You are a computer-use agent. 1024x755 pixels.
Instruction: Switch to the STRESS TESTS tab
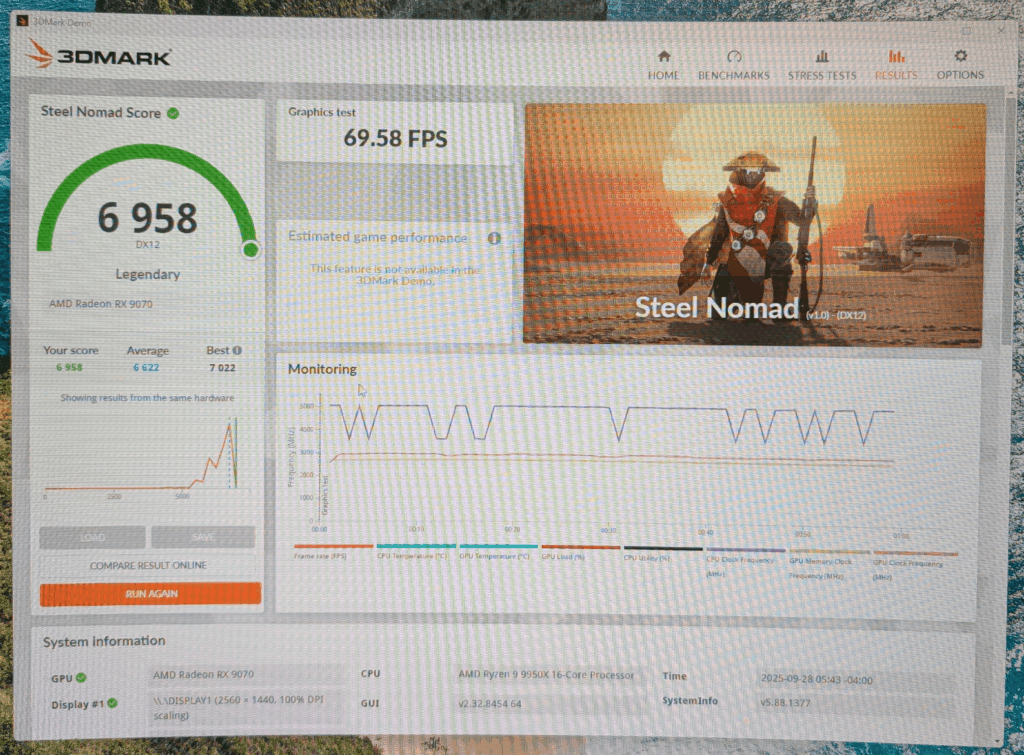[x=822, y=65]
